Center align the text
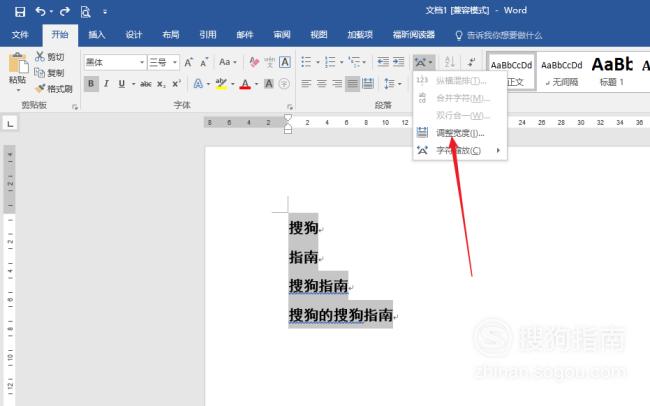 pos(322,84)
